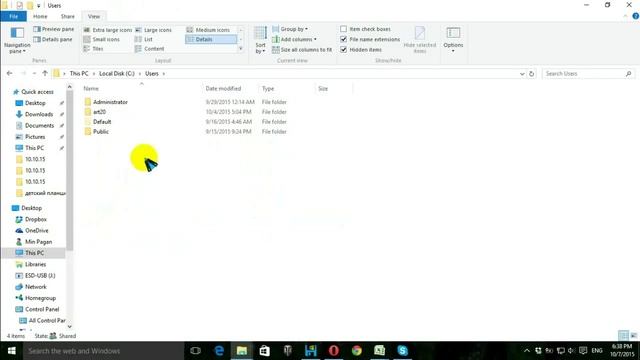Expand the layout gallery more arrow
This screenshot has height=360, width=640.
tap(240, 49)
